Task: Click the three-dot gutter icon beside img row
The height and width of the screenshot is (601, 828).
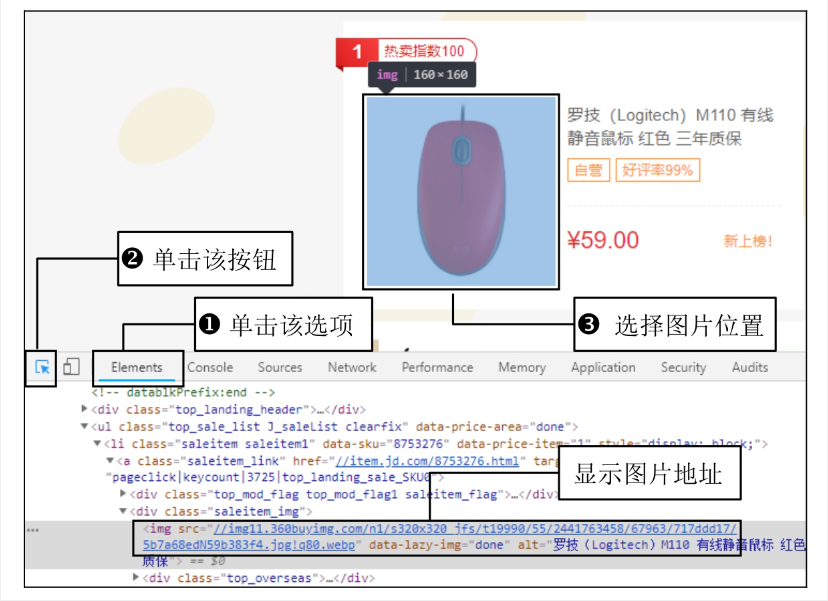Action: pyautogui.click(x=33, y=530)
